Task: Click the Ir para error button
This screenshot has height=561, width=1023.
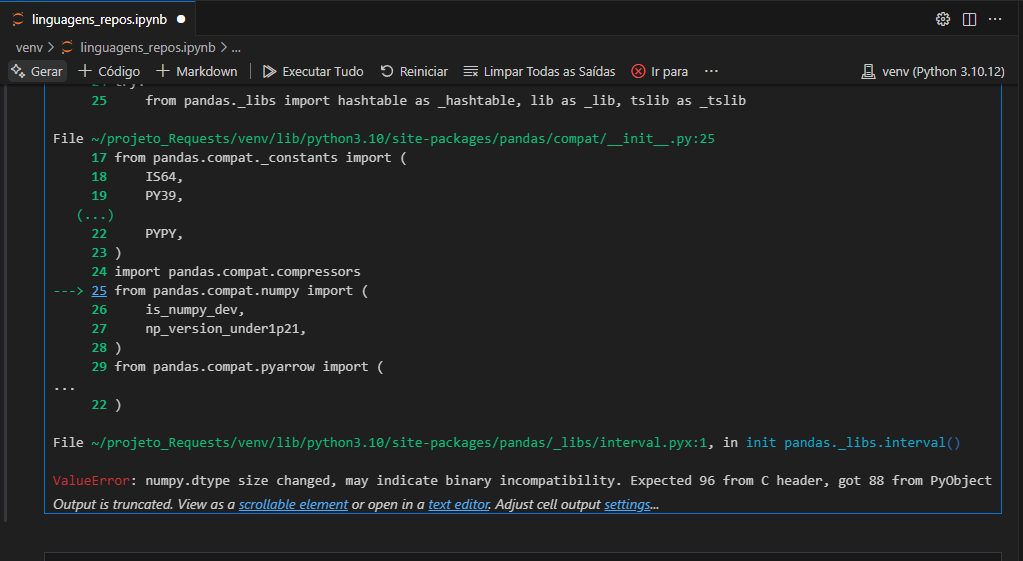Action: pyautogui.click(x=659, y=71)
